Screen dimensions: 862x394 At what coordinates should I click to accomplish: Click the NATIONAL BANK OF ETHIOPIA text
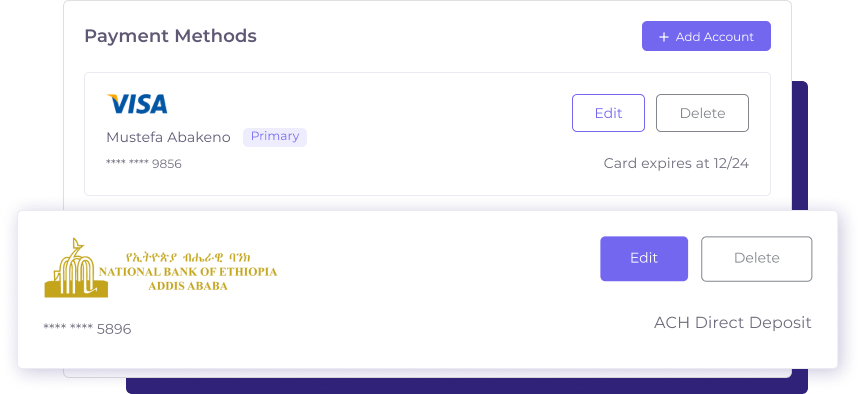[x=188, y=272]
